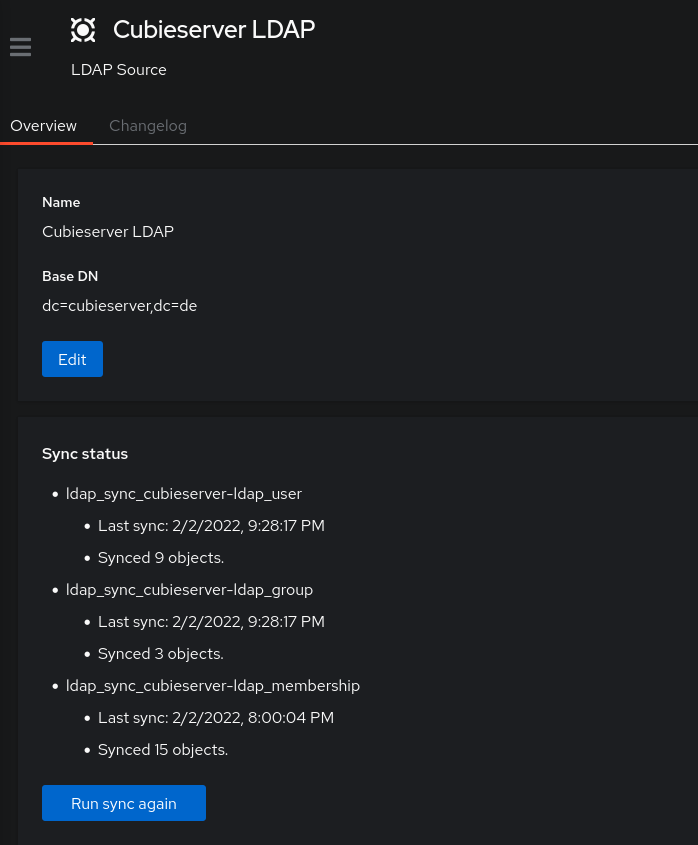This screenshot has height=845, width=698.
Task: Click the Synced 15 objects line
Action: [x=163, y=750]
